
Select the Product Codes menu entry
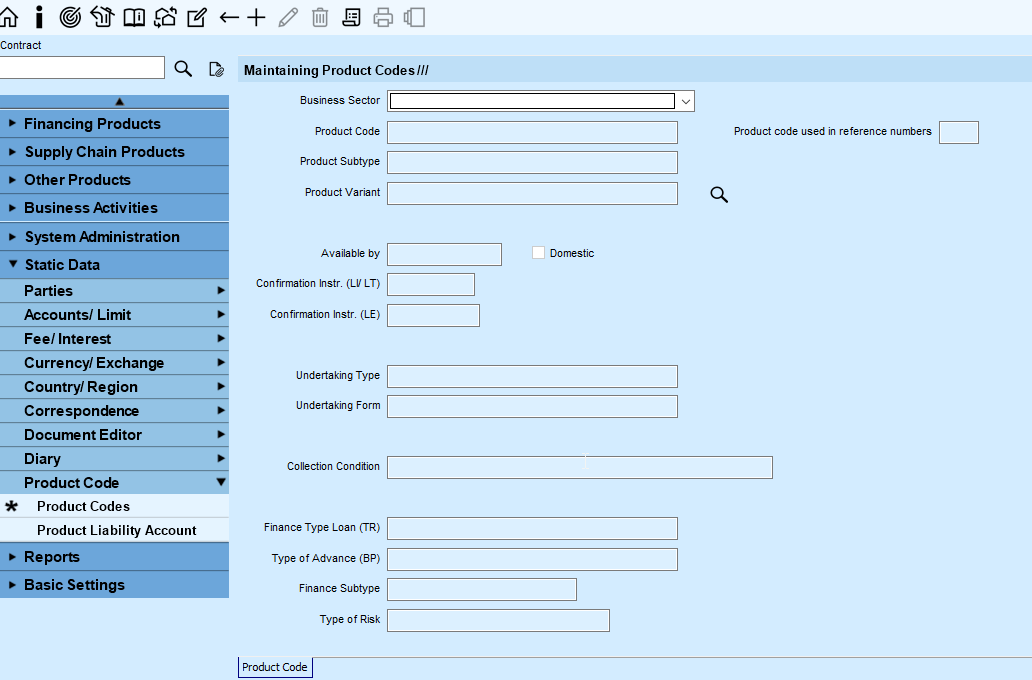[115, 506]
